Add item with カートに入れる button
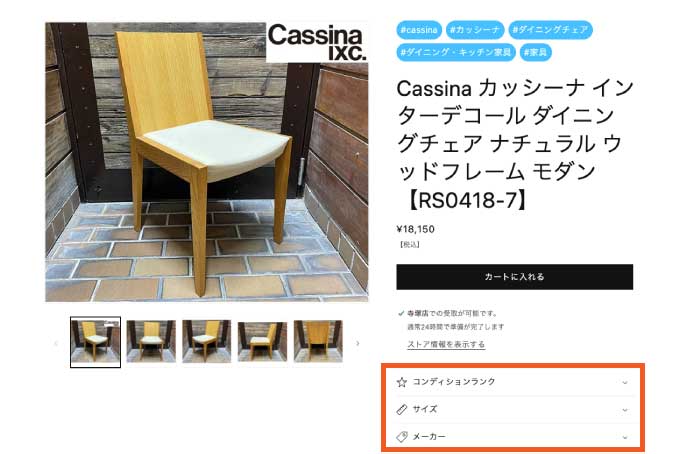 [x=514, y=277]
